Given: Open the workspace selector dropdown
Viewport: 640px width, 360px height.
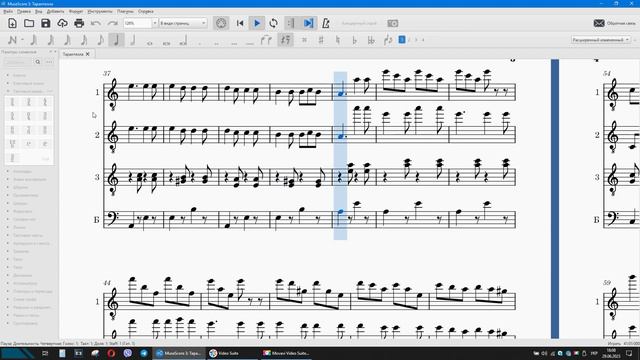Looking at the screenshot, I should click(x=601, y=40).
